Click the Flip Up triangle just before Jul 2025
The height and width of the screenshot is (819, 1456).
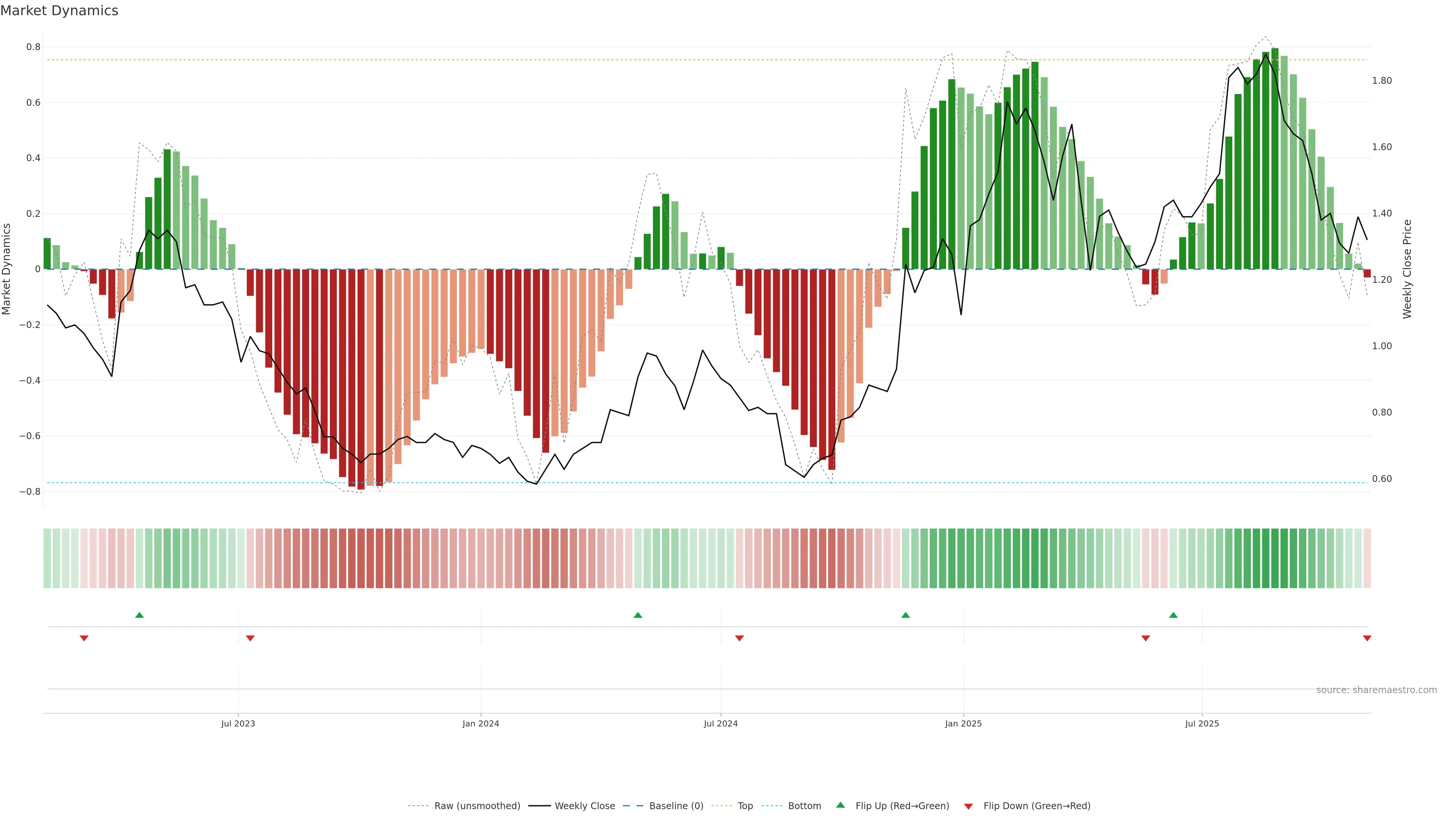[x=1174, y=615]
